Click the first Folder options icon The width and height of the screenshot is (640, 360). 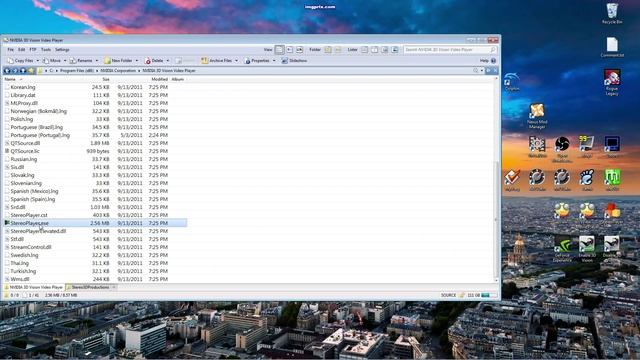[328, 49]
